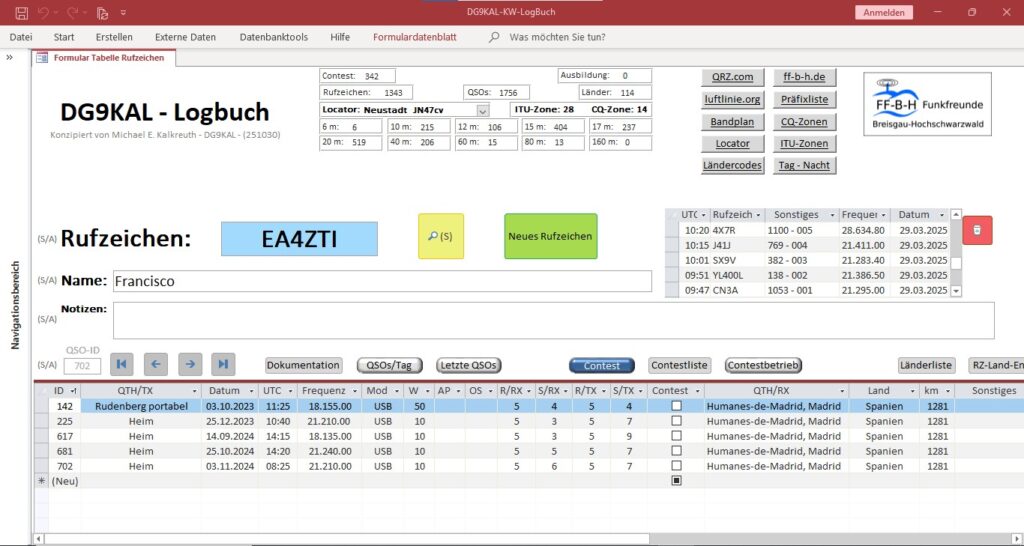Expand the navigation pane double-chevron
Viewport: 1024px width, 546px height.
10,58
